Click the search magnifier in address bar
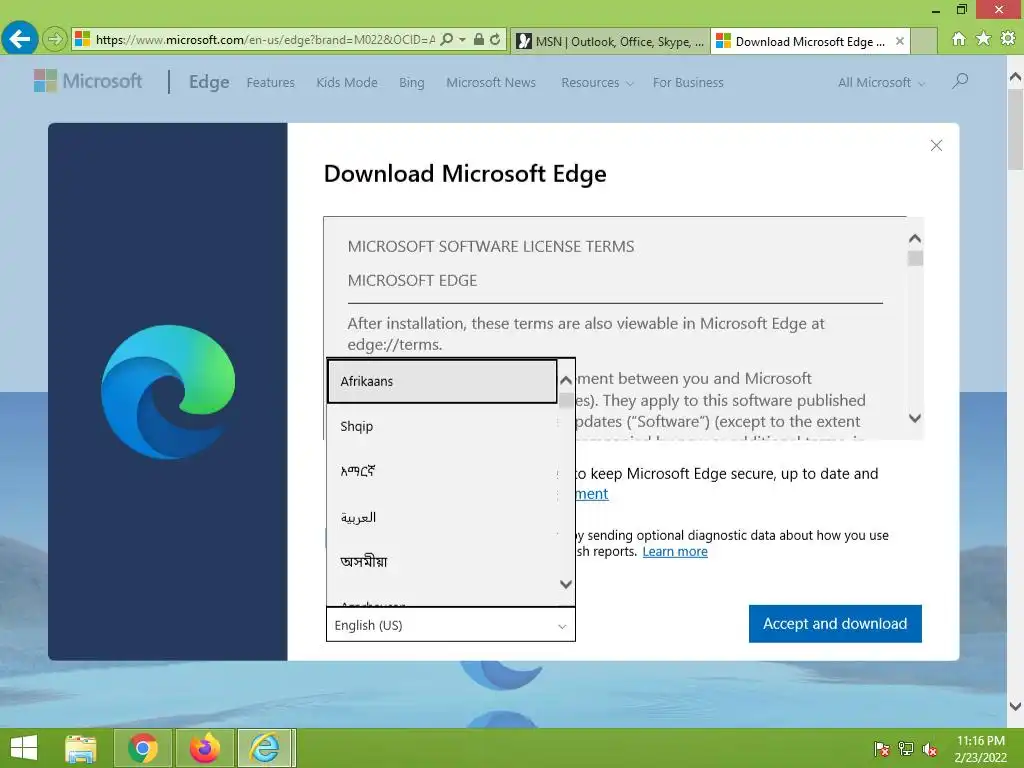1024x768 pixels. tap(447, 40)
